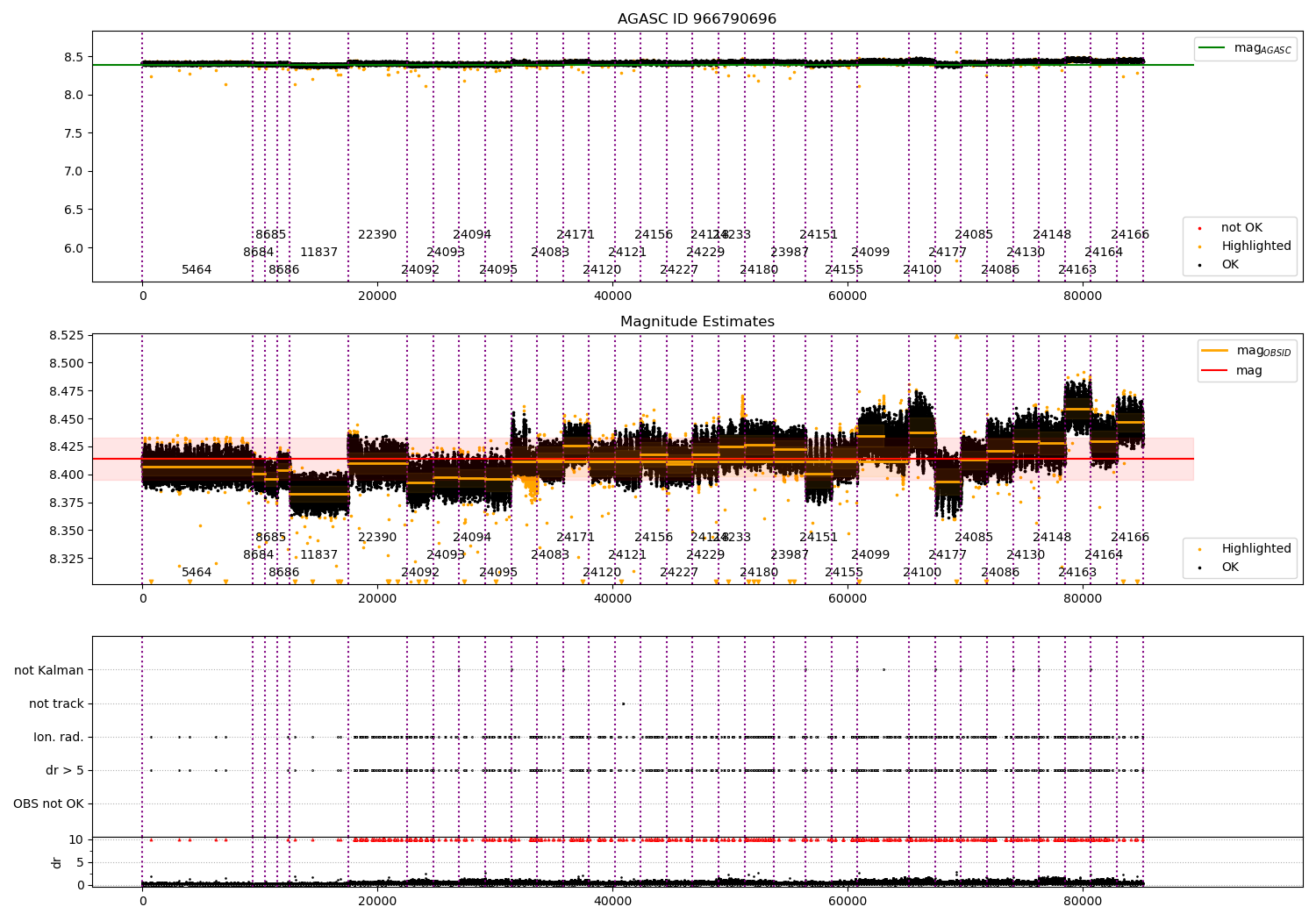Screen dimensions: 1316x921
Task: Click OBSID label 24171 in top plot
Action: point(576,235)
